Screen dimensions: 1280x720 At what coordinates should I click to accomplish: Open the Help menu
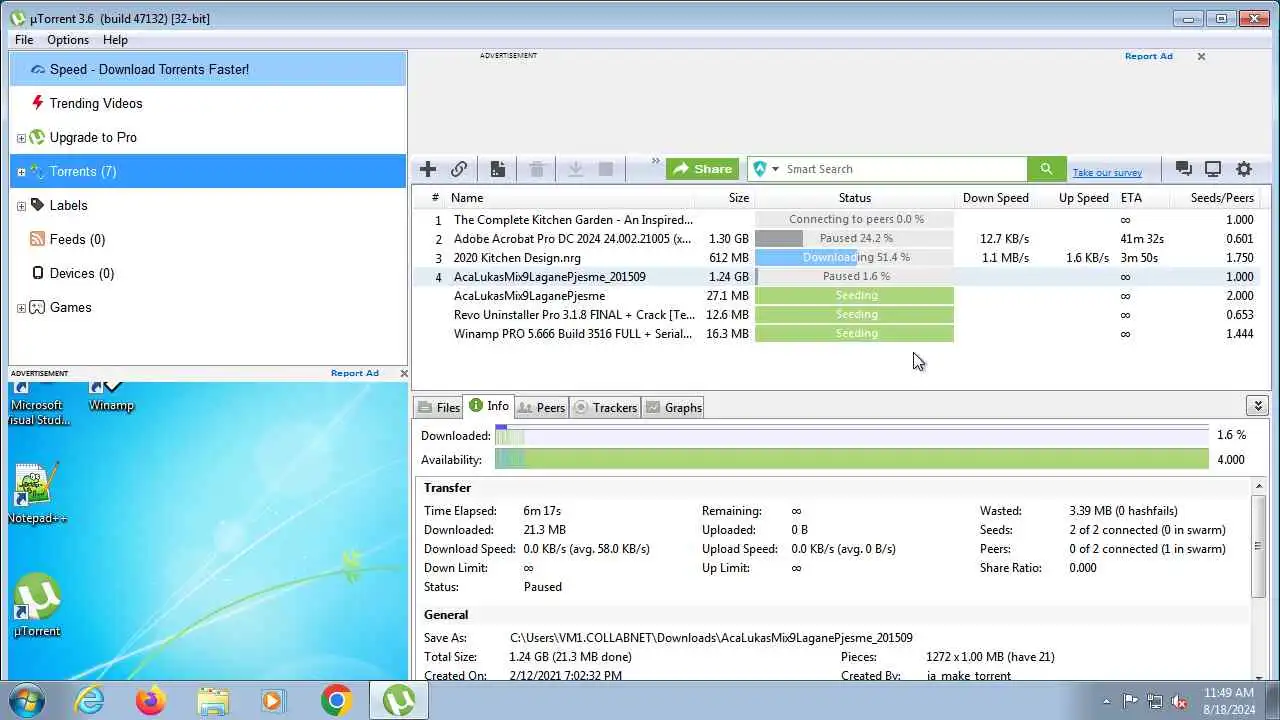pyautogui.click(x=115, y=40)
